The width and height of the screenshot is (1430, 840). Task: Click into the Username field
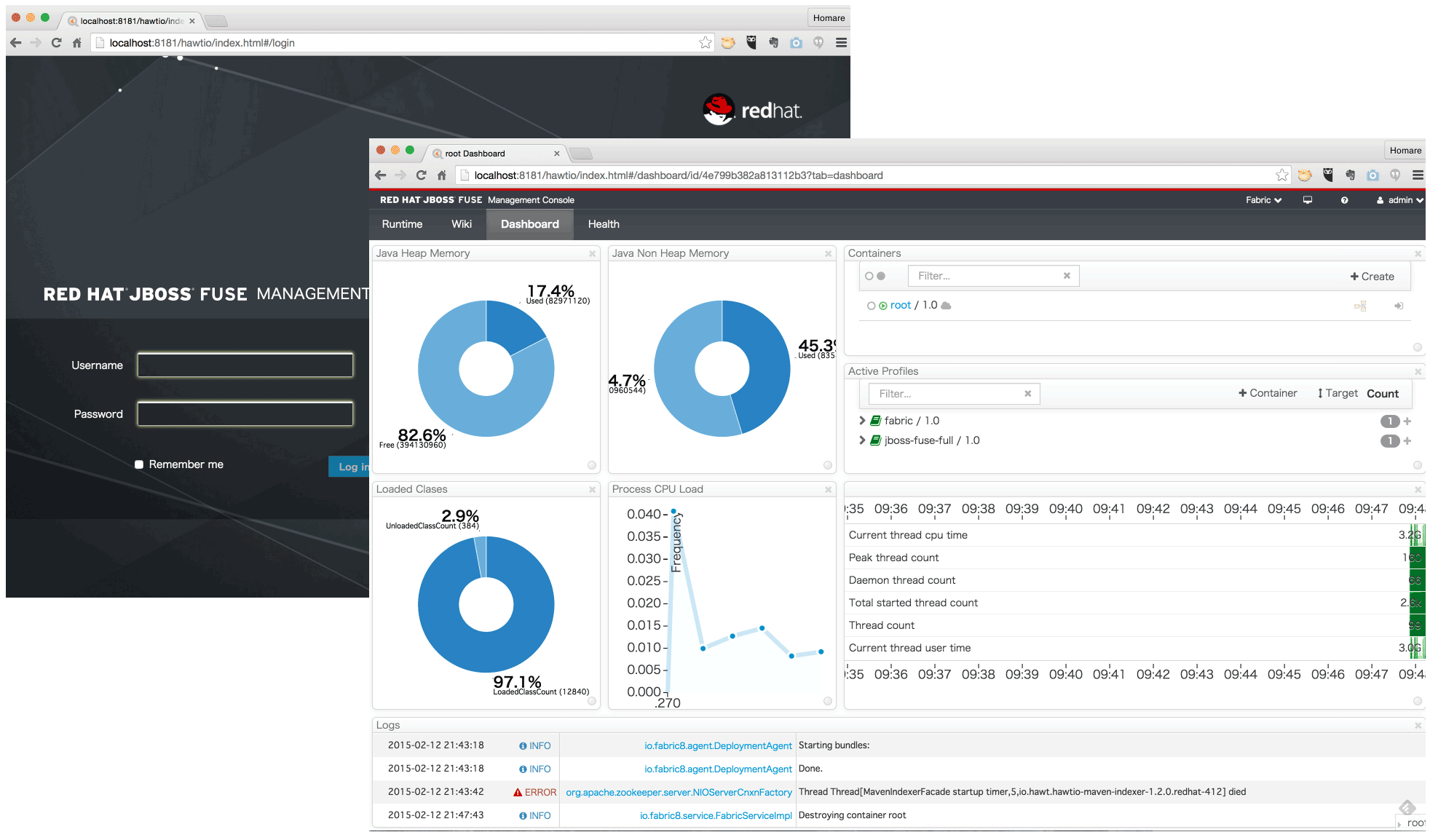[x=245, y=365]
